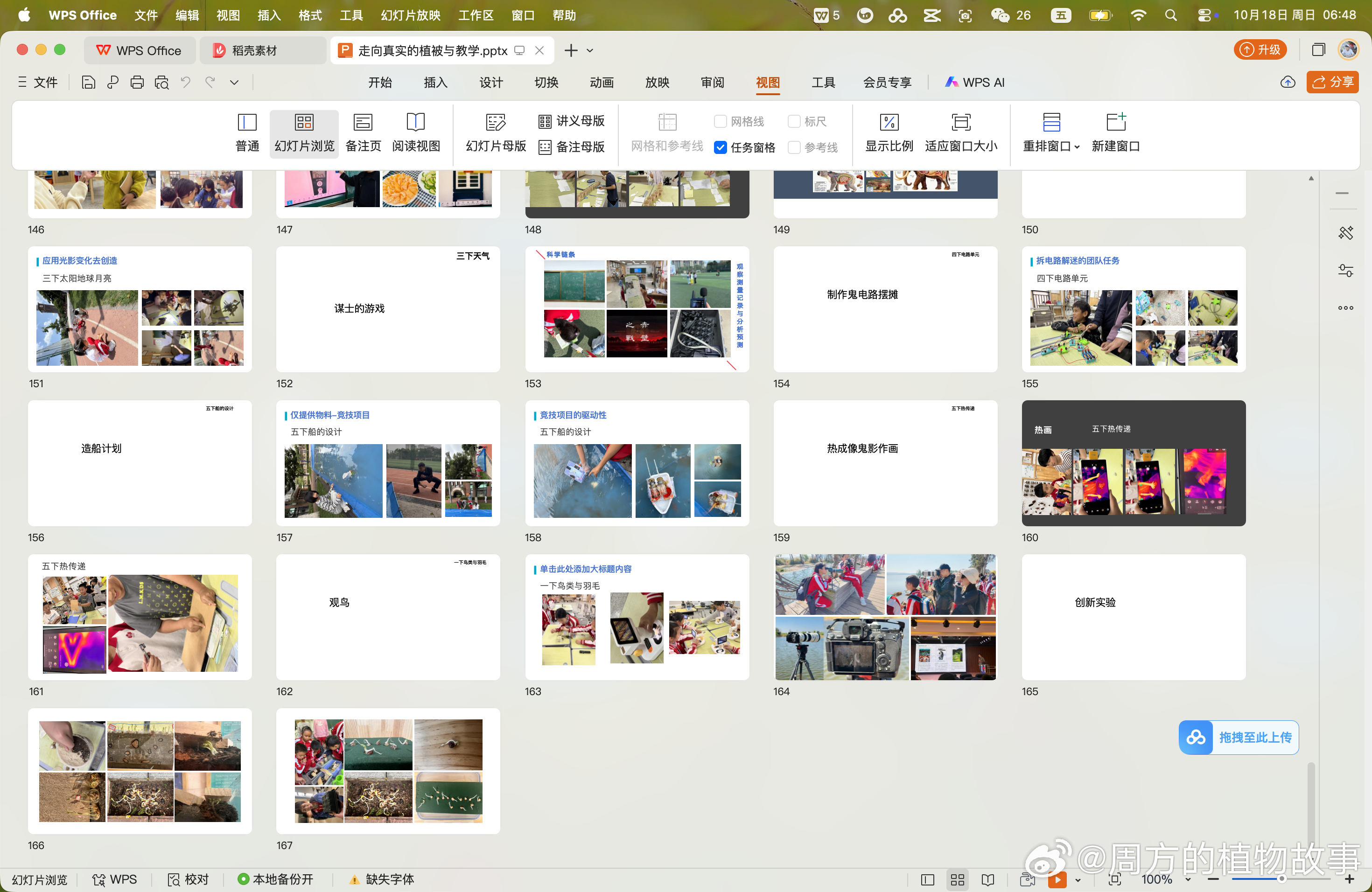Image resolution: width=1372 pixels, height=892 pixels.
Task: Open the 文件 hamburger menu
Action: [x=38, y=83]
